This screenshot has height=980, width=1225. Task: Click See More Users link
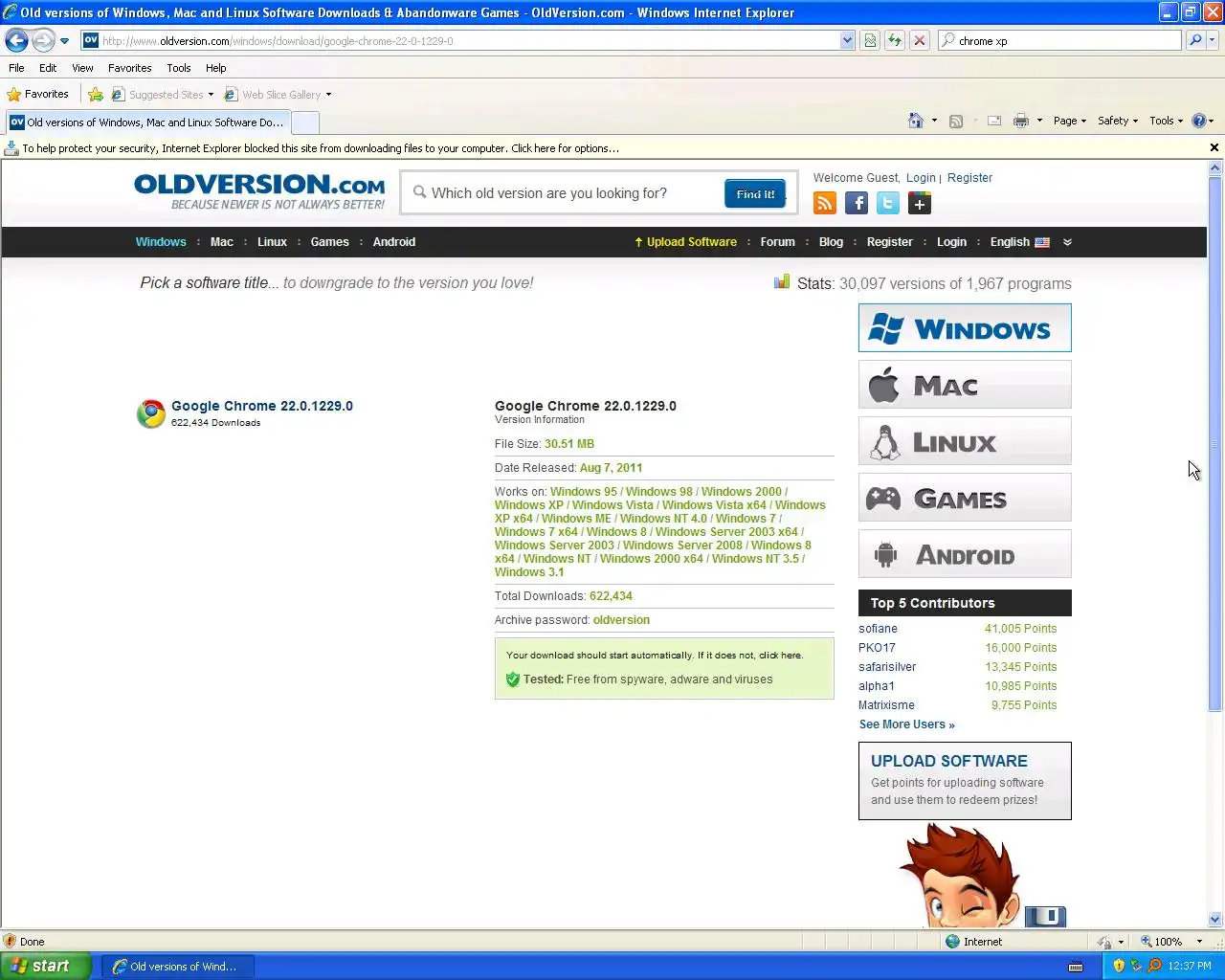906,724
